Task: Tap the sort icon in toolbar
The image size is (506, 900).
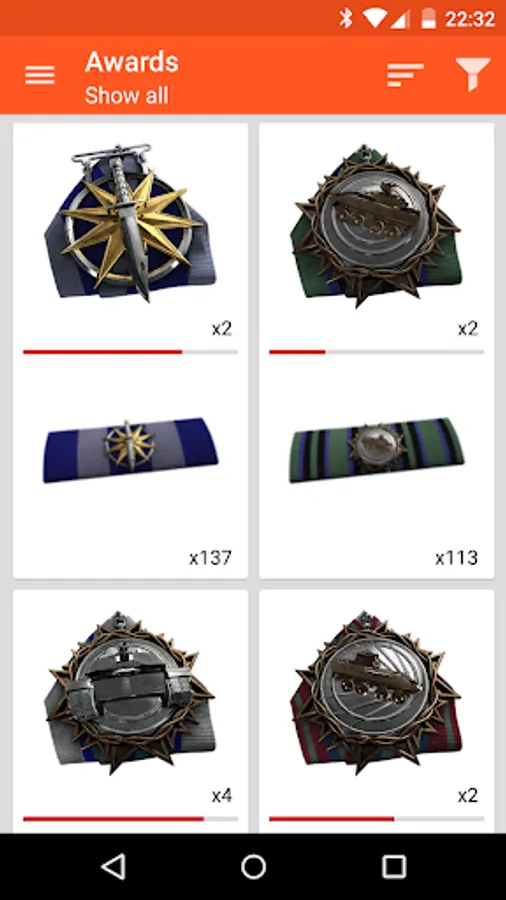Action: click(x=405, y=75)
